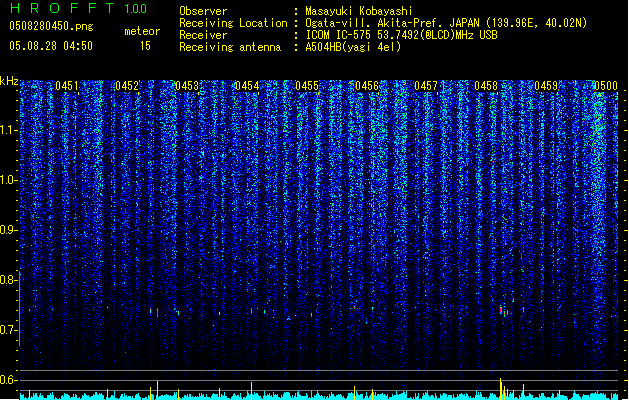
Task: Click the red meteor echo near 0454
Action: 252,311
